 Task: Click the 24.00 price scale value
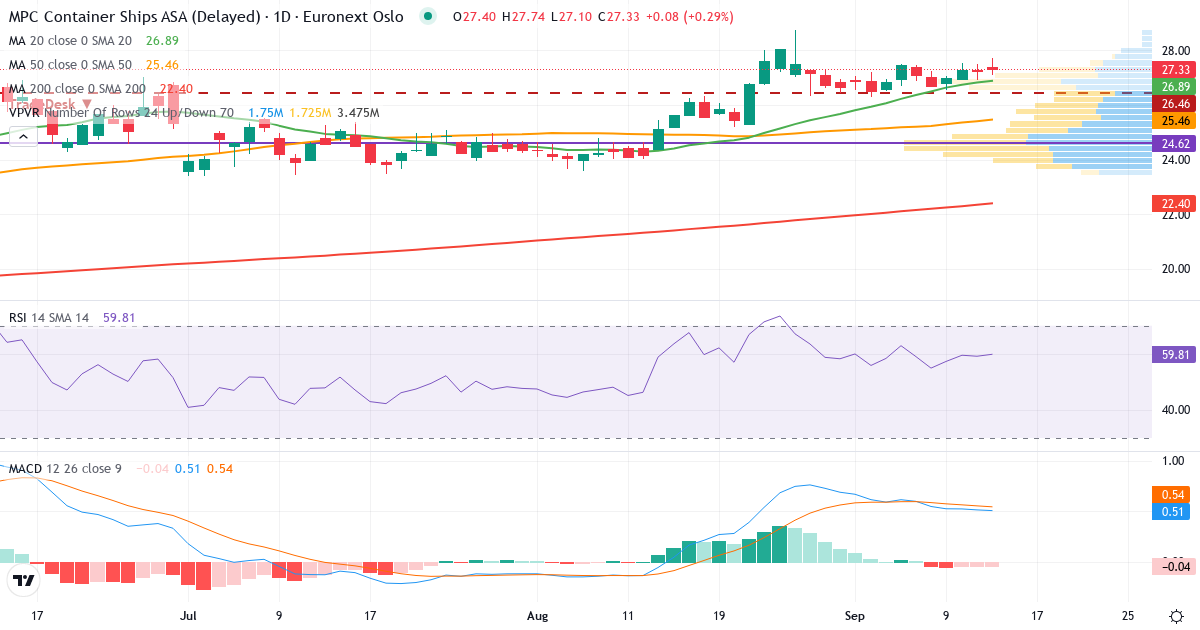1175,160
